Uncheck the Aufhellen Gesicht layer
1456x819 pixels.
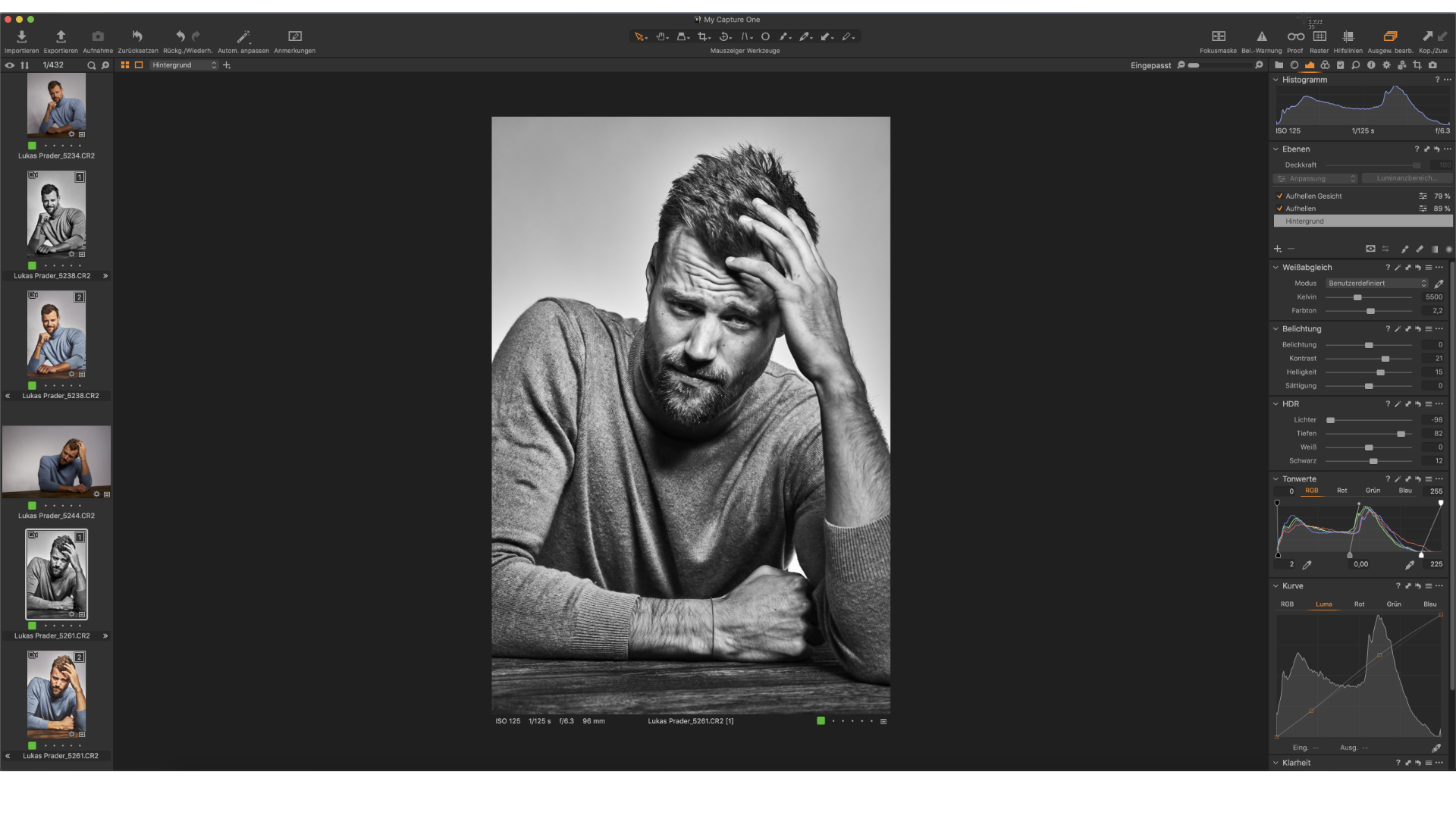click(1279, 196)
